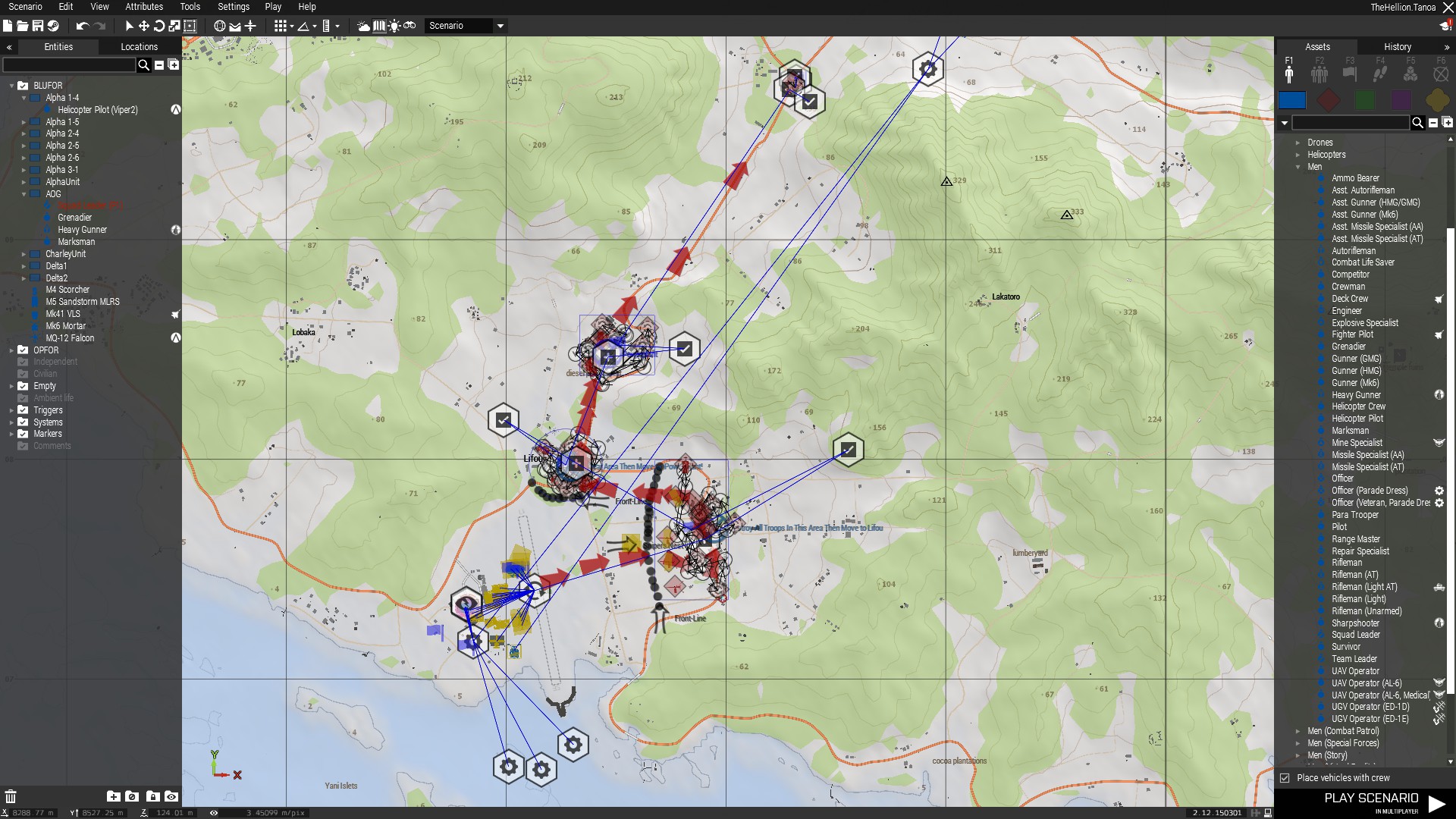The height and width of the screenshot is (819, 1456).
Task: Toggle the OPFOR layer checkbox
Action: click(x=23, y=350)
